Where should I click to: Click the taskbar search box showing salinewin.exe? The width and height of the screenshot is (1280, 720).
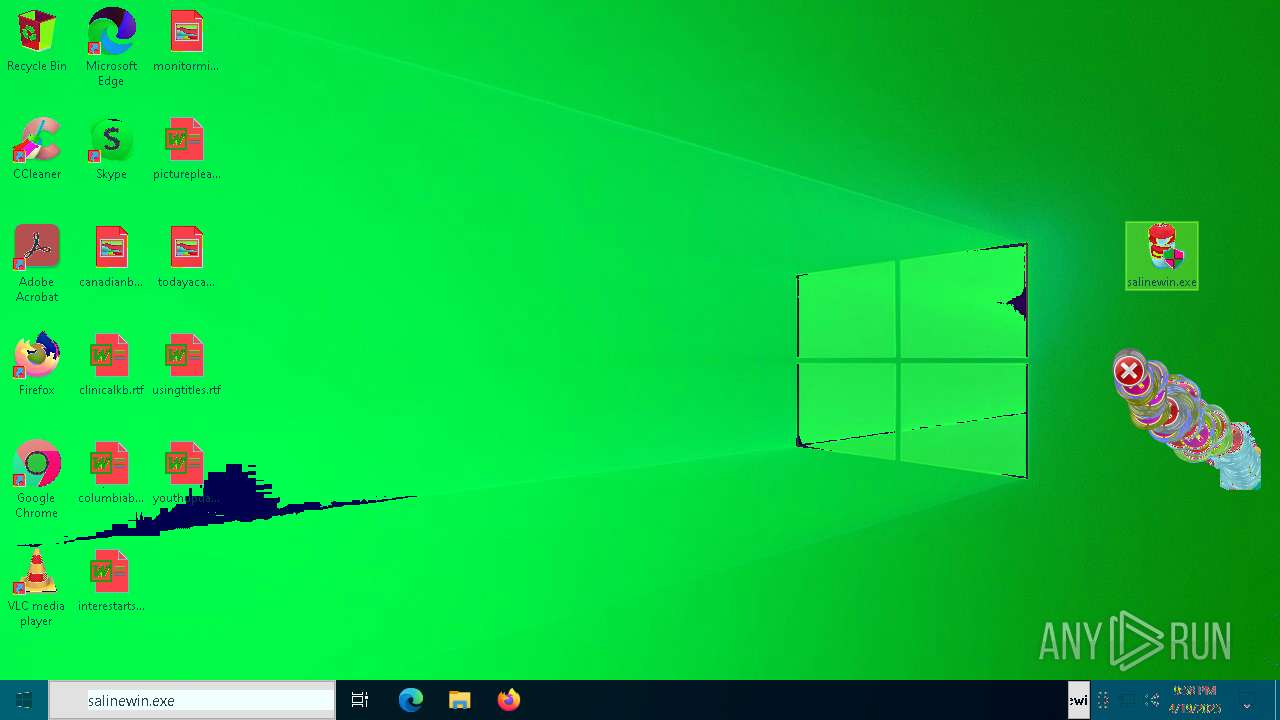tap(192, 700)
